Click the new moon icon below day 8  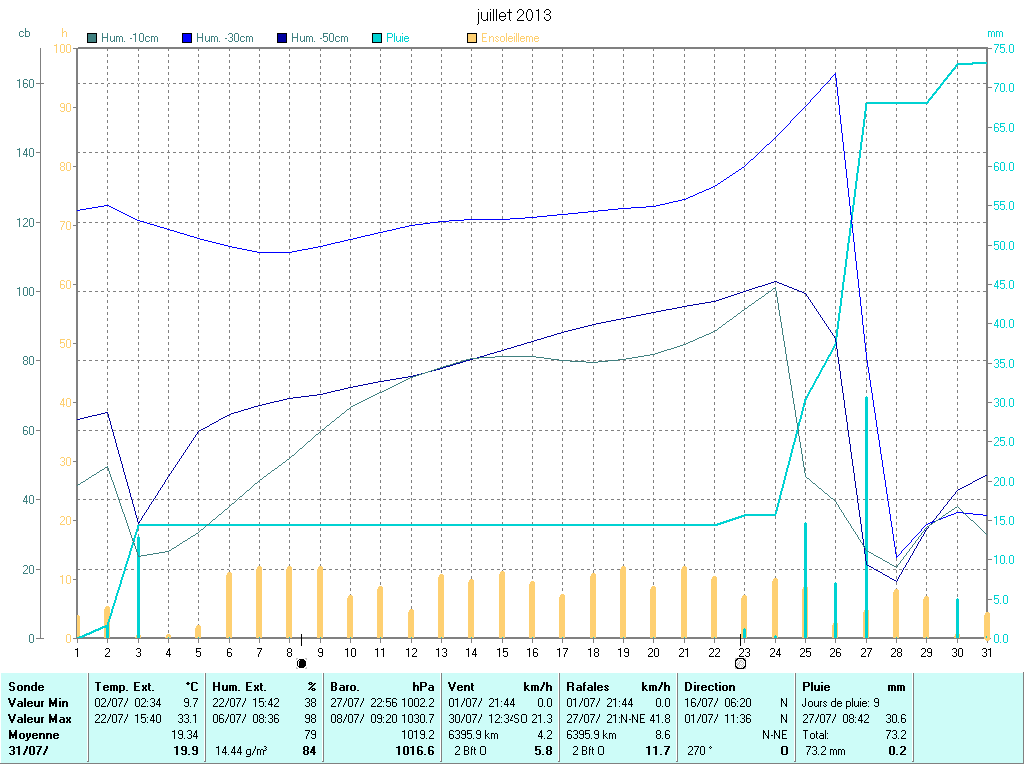pos(301,663)
